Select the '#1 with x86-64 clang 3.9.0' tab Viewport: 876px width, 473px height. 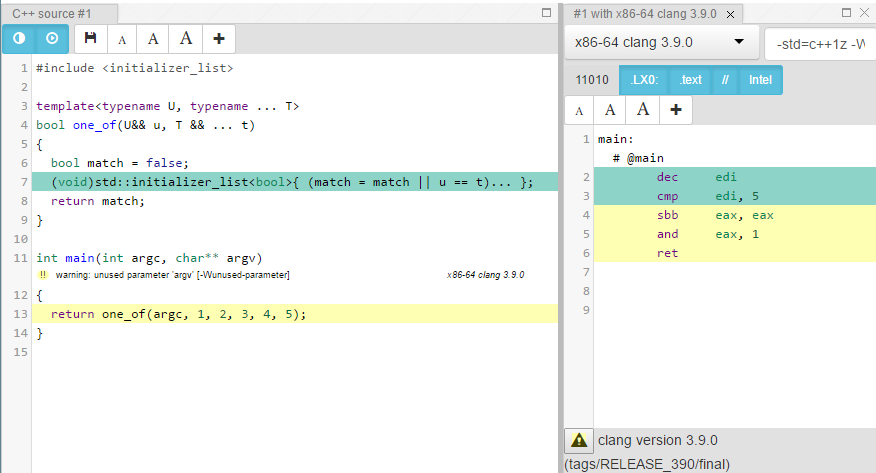coord(647,14)
